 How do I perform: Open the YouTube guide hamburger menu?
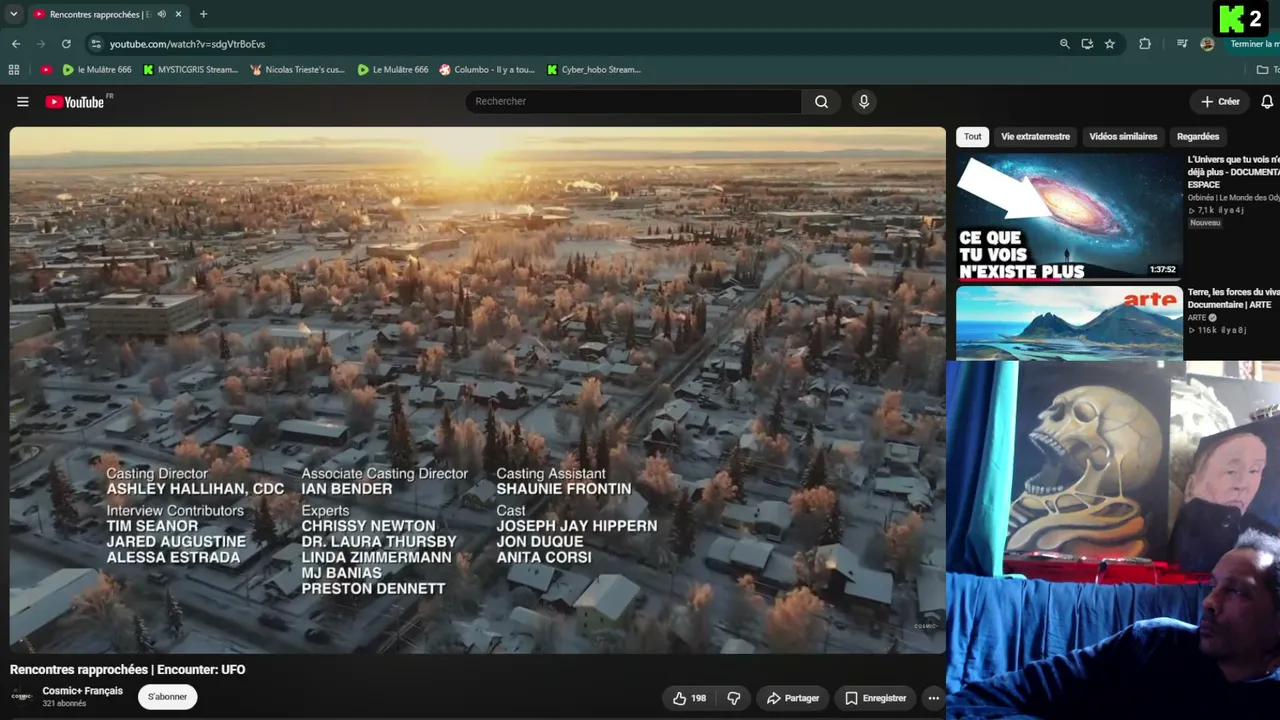[22, 101]
